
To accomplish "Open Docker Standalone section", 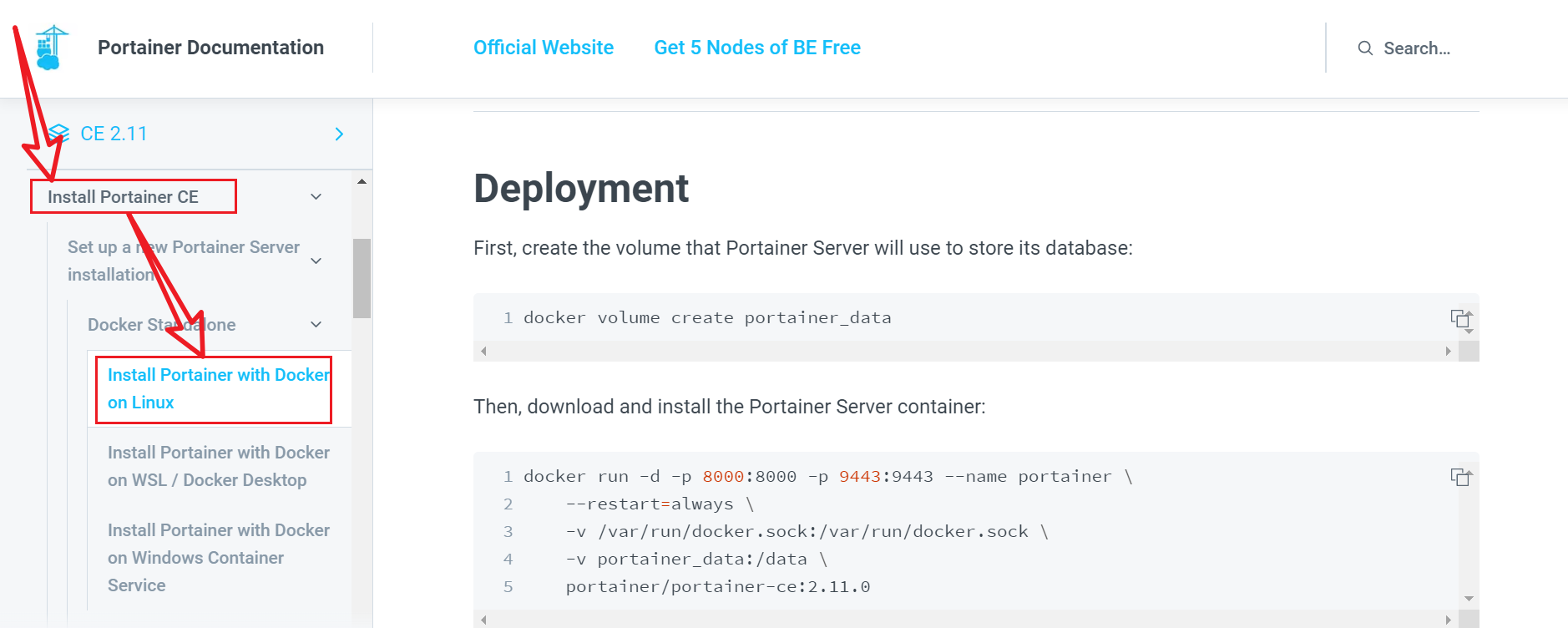I will click(x=161, y=325).
